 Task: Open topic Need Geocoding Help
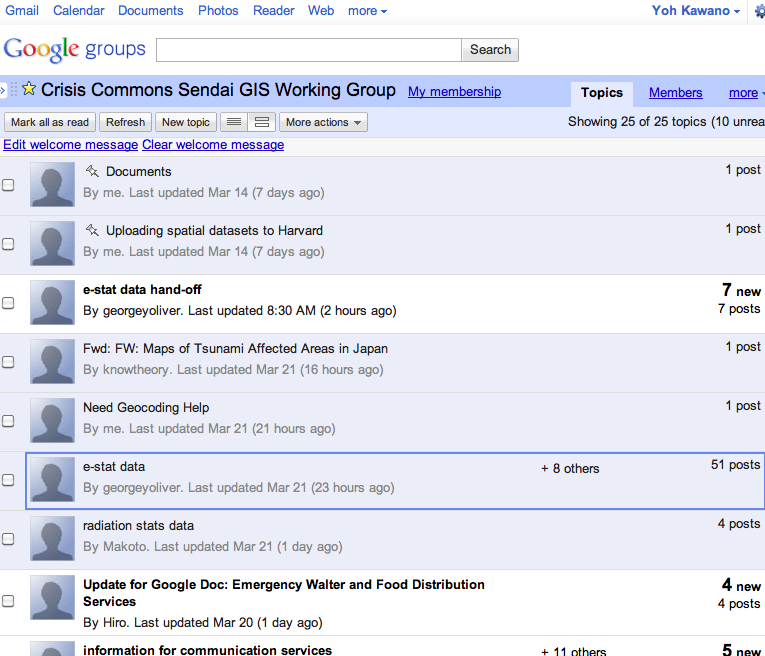[146, 408]
